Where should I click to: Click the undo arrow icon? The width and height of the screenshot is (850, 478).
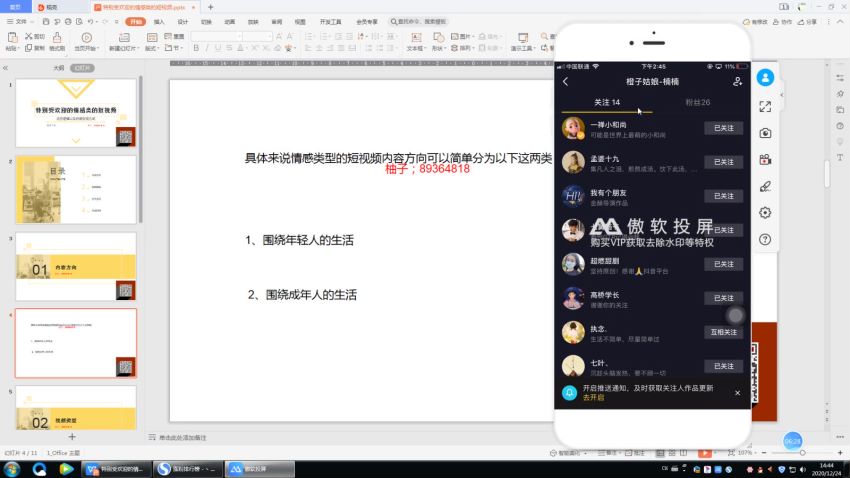[x=91, y=22]
